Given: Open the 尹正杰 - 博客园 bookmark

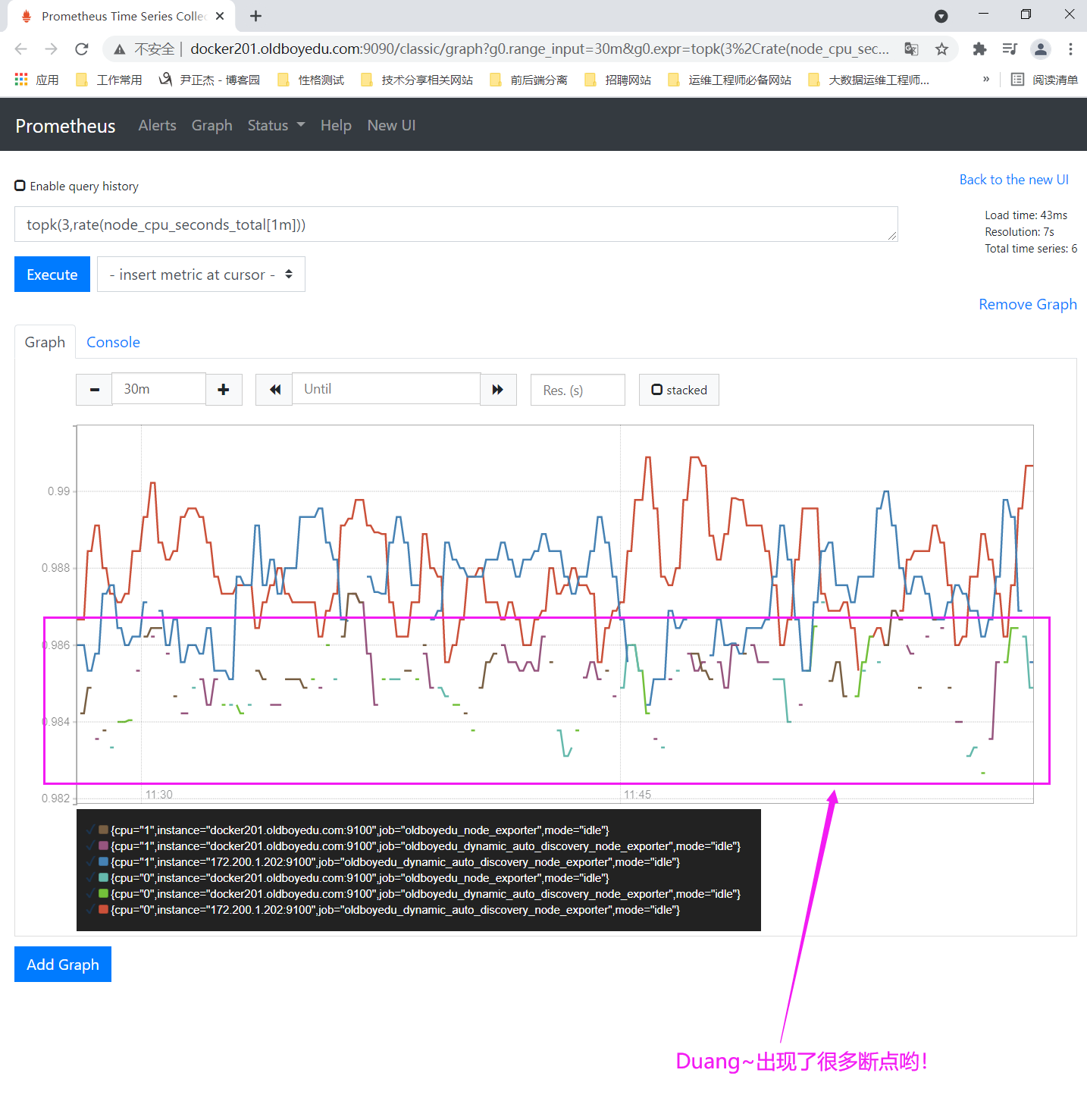Looking at the screenshot, I should point(209,80).
